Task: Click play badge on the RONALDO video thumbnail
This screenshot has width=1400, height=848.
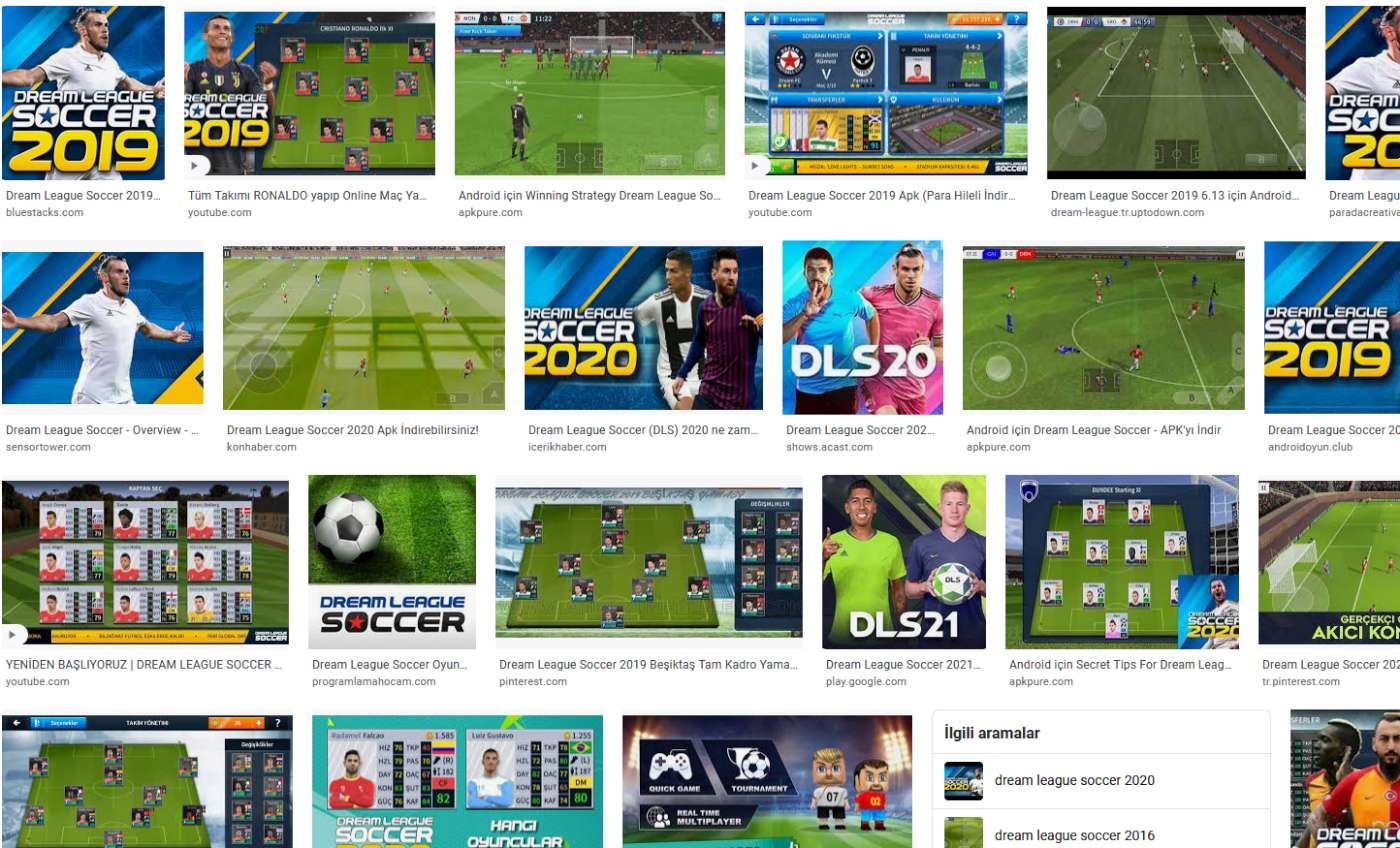Action: click(x=197, y=166)
